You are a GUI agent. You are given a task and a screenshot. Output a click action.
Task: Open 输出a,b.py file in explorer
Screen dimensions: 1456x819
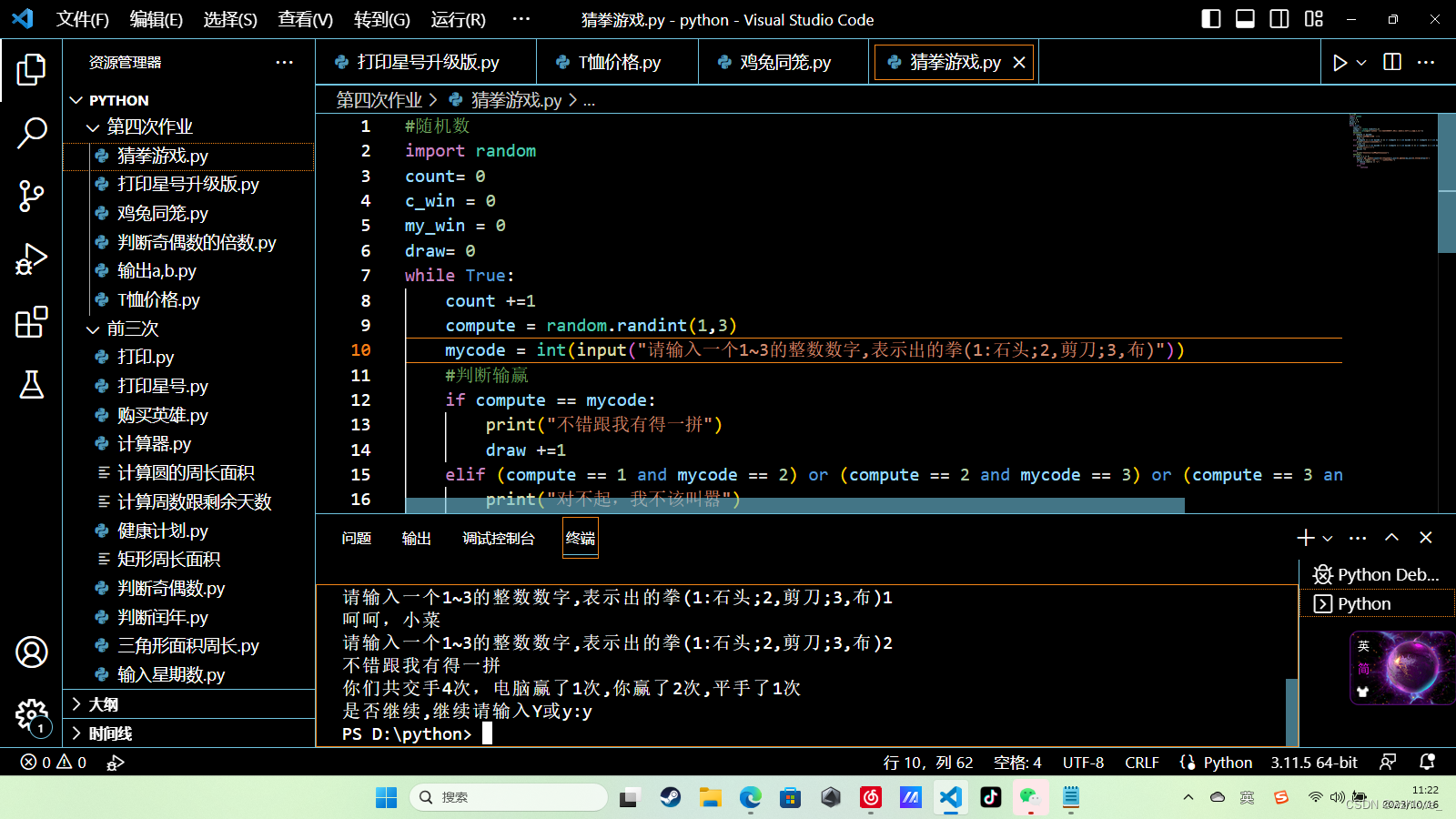(x=188, y=270)
